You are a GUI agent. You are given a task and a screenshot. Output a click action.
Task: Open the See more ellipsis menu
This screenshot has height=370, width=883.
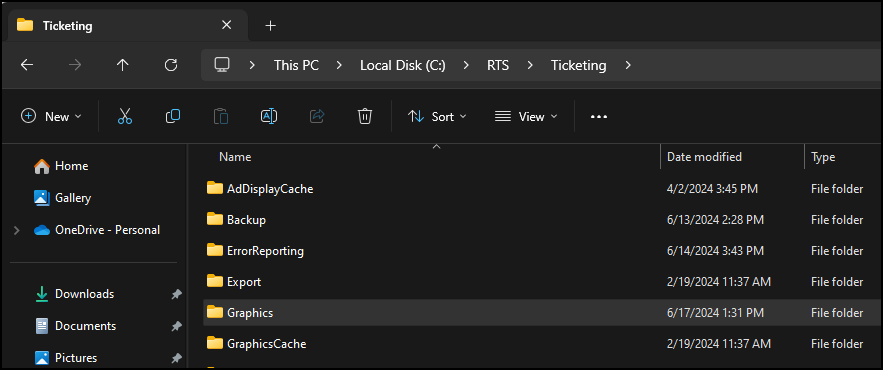pos(599,117)
